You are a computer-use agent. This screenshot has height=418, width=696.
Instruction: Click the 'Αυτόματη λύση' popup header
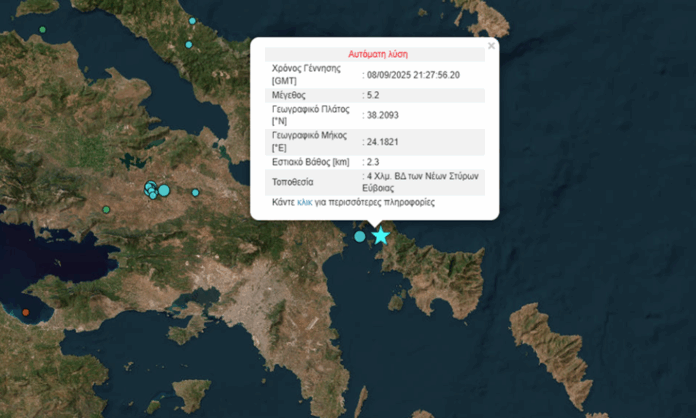tap(377, 54)
